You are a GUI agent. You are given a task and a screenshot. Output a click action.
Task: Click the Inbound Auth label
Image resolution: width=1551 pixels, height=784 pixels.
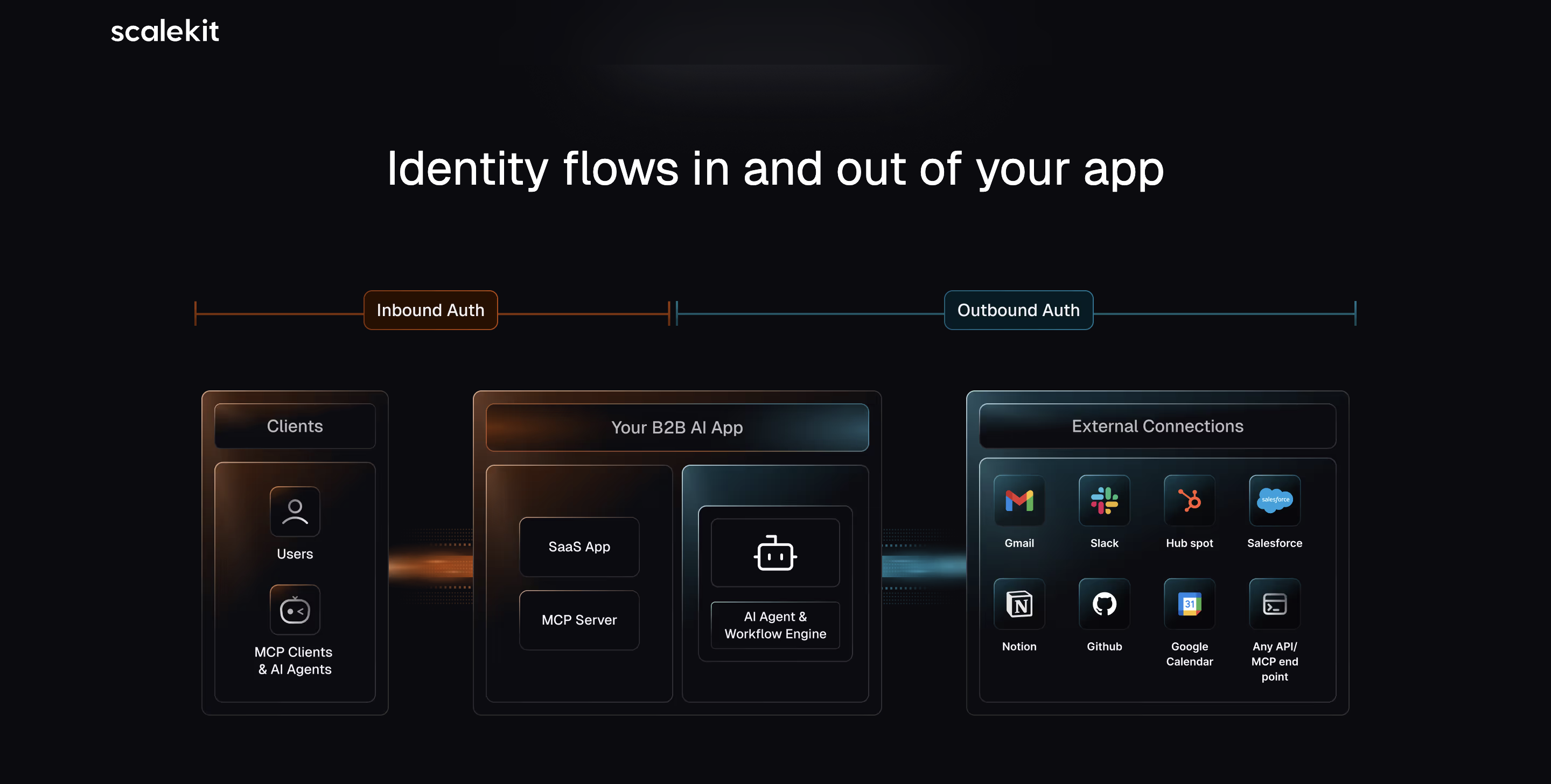[x=430, y=310]
